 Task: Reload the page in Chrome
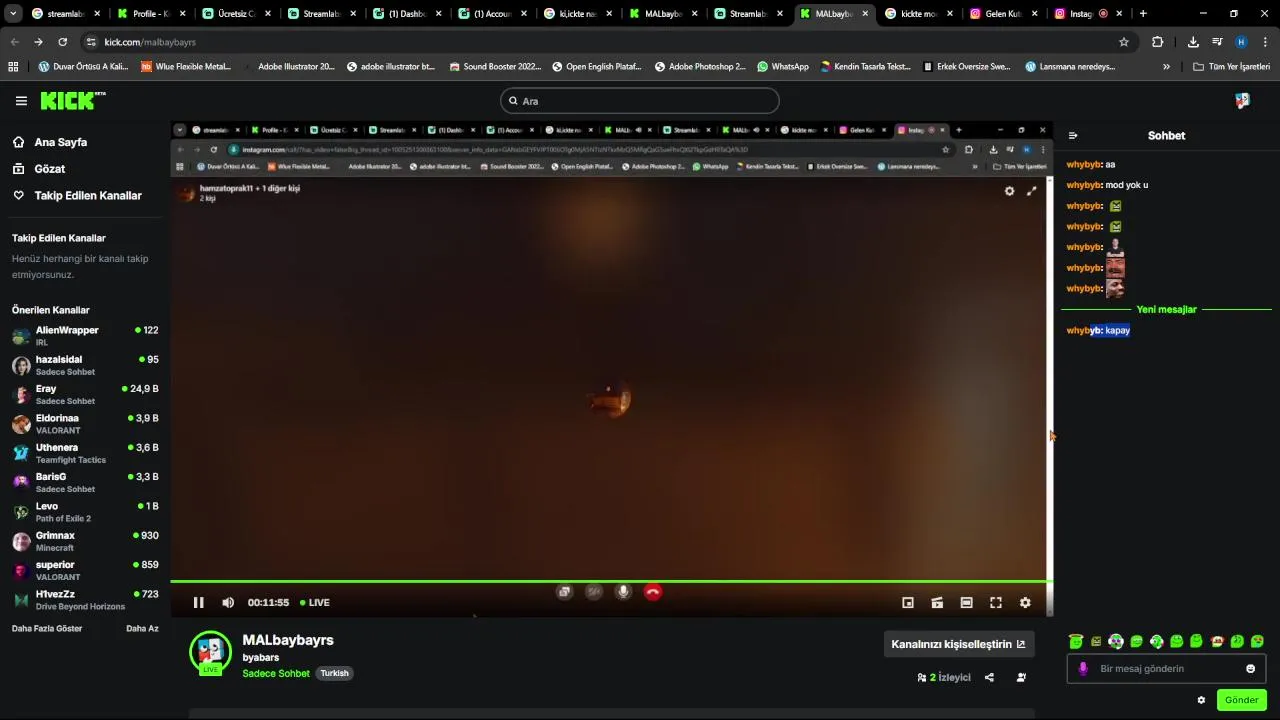pos(62,42)
